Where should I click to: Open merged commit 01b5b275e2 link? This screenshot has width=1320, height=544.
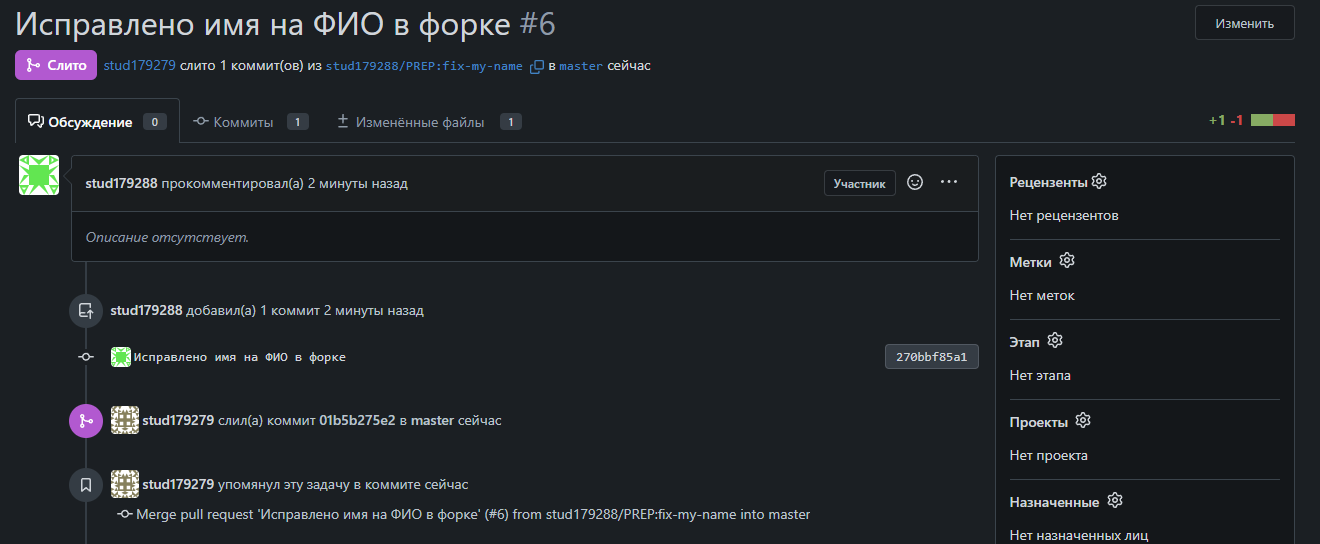(357, 421)
